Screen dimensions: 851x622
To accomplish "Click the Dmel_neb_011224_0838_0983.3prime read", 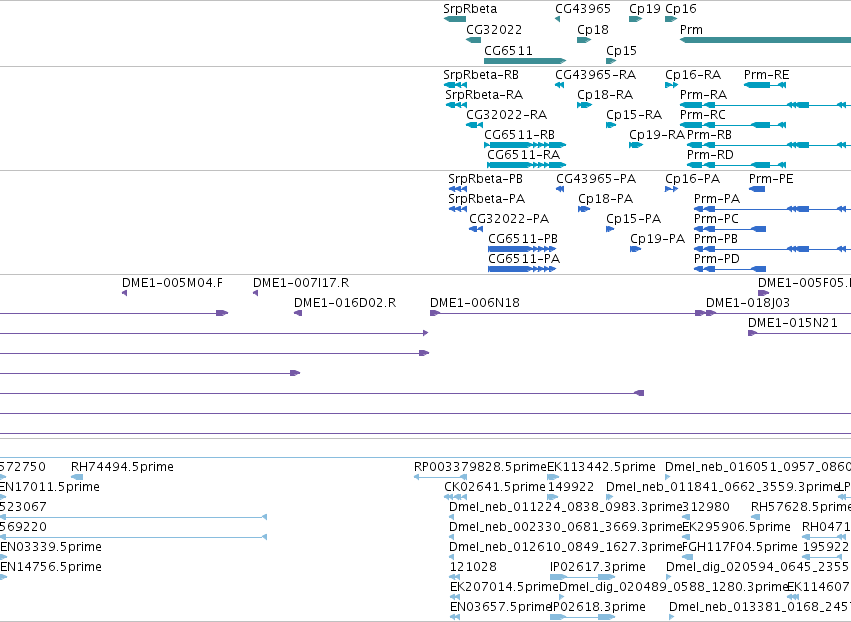I will [x=452, y=517].
